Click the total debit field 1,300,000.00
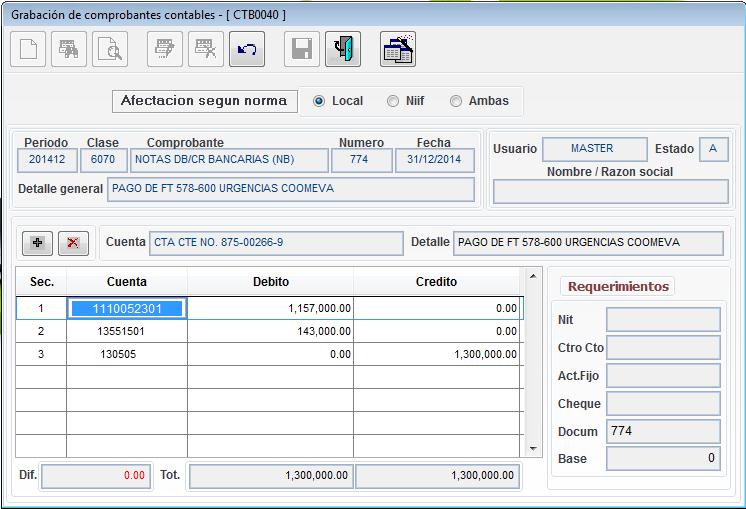 click(x=271, y=476)
